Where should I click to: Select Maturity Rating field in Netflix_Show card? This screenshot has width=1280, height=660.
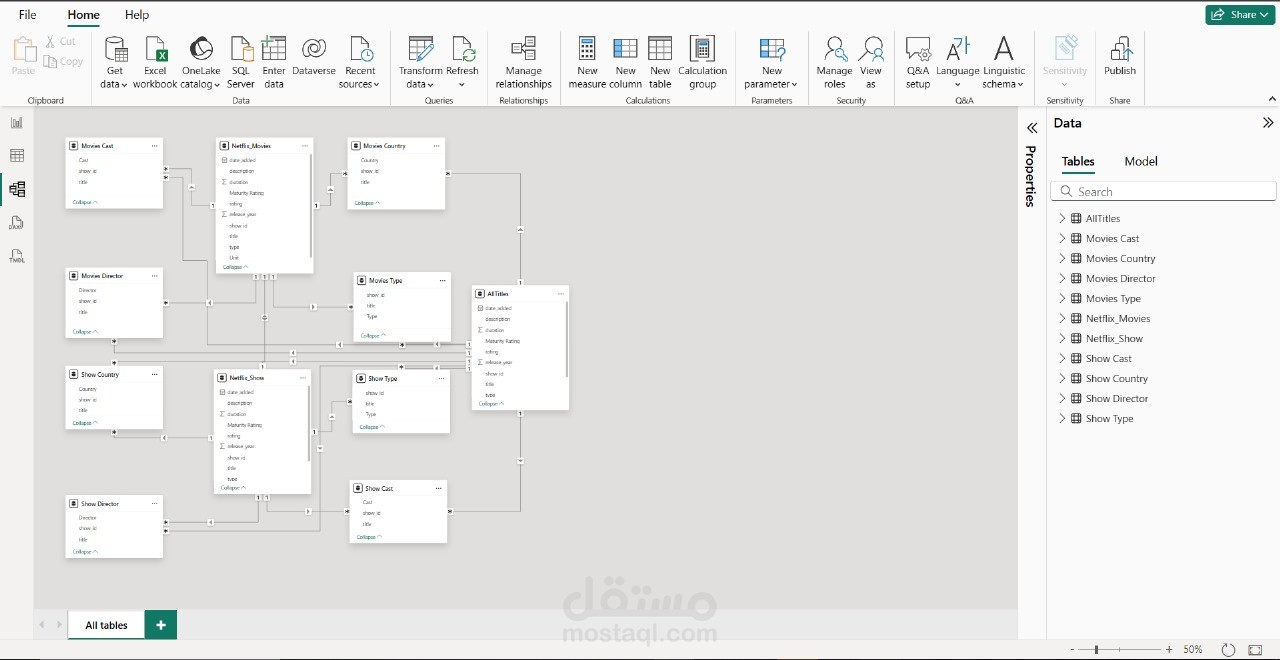click(245, 425)
